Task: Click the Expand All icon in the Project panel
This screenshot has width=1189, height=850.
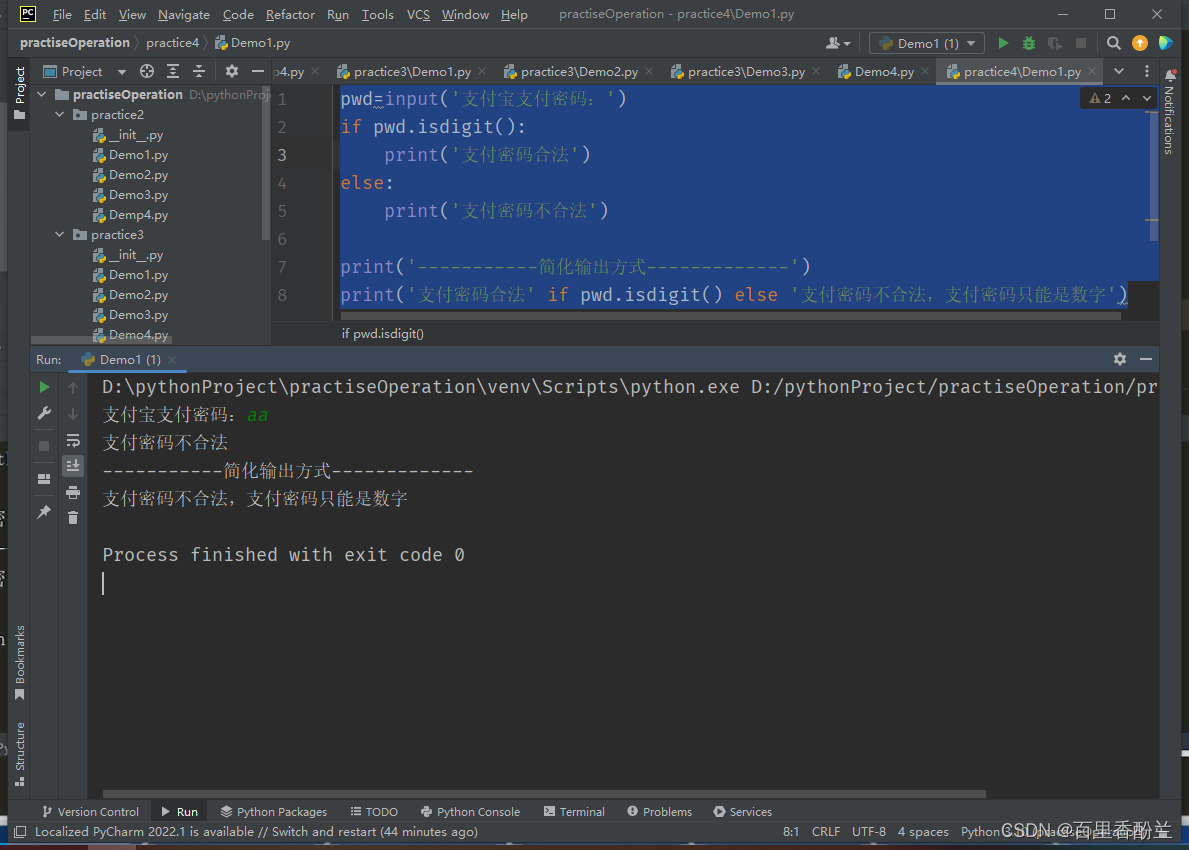Action: click(173, 71)
